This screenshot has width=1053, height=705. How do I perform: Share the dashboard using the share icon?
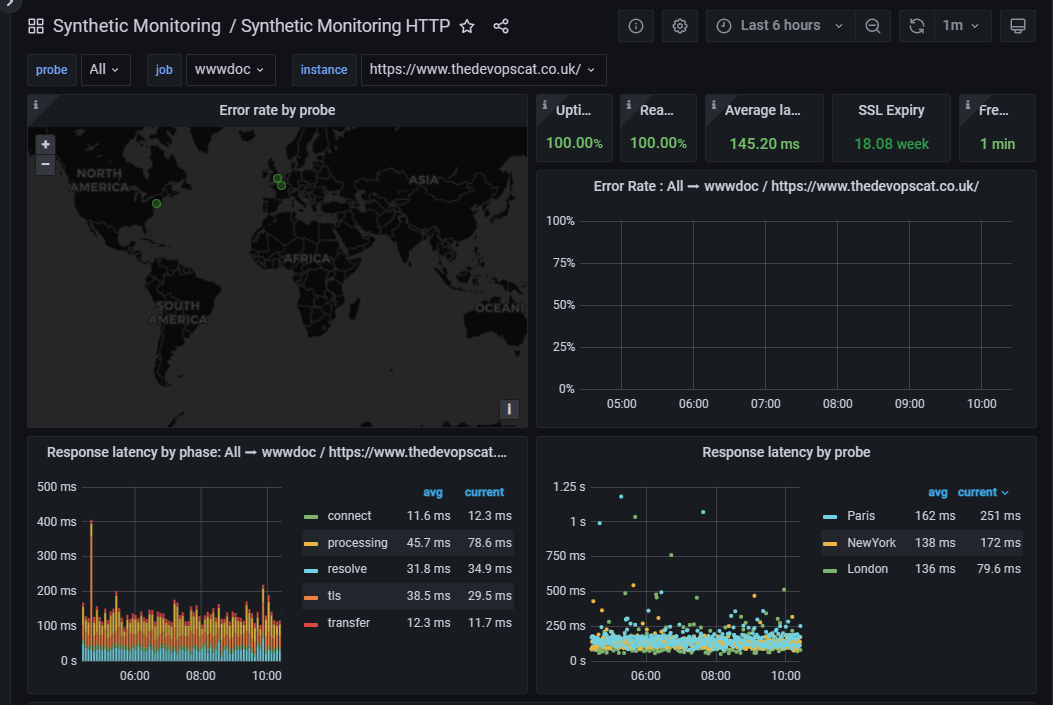pyautogui.click(x=501, y=26)
